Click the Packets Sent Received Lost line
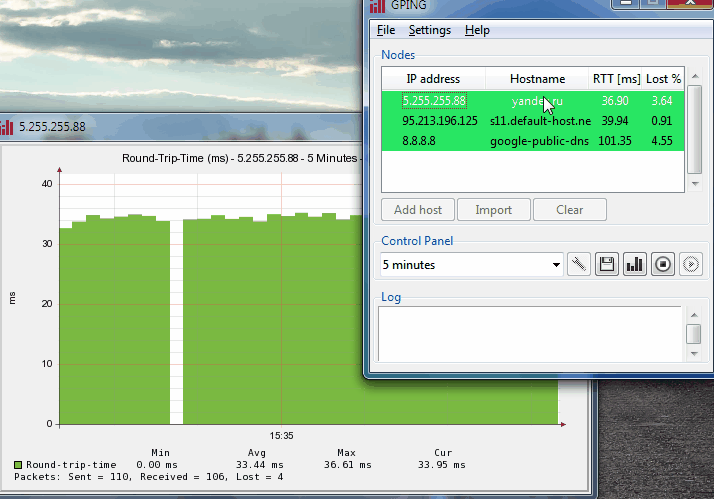 (148, 477)
